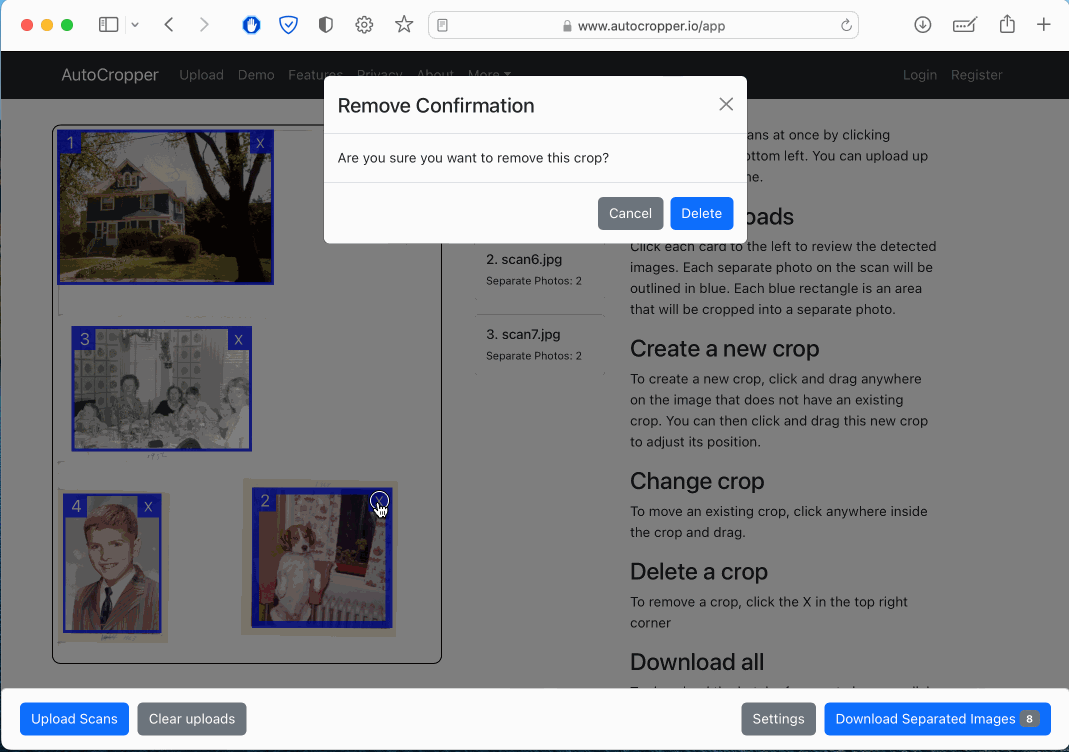Expand the chevron next to the sidebar icon

(x=133, y=24)
